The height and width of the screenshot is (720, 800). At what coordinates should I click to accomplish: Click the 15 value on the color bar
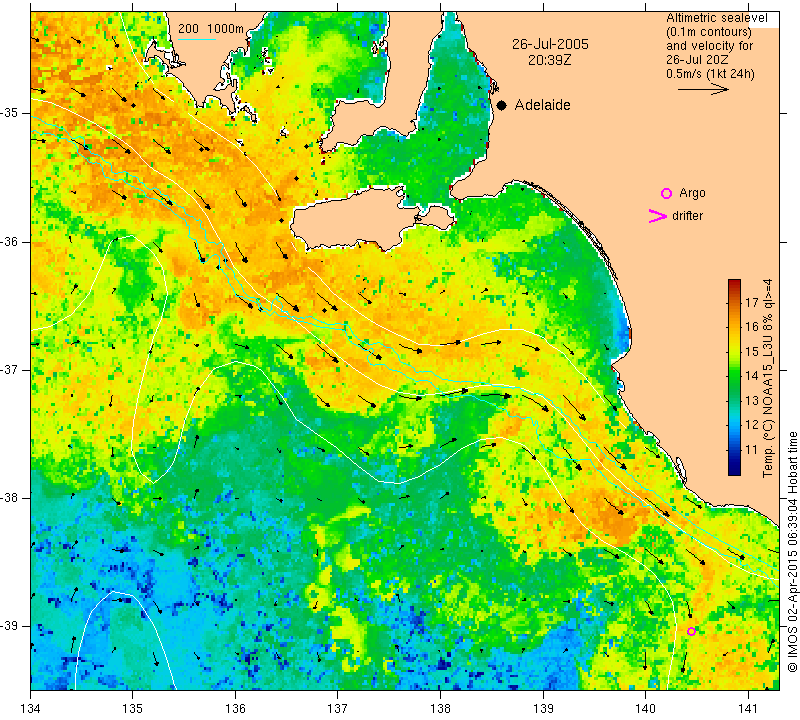click(x=752, y=351)
